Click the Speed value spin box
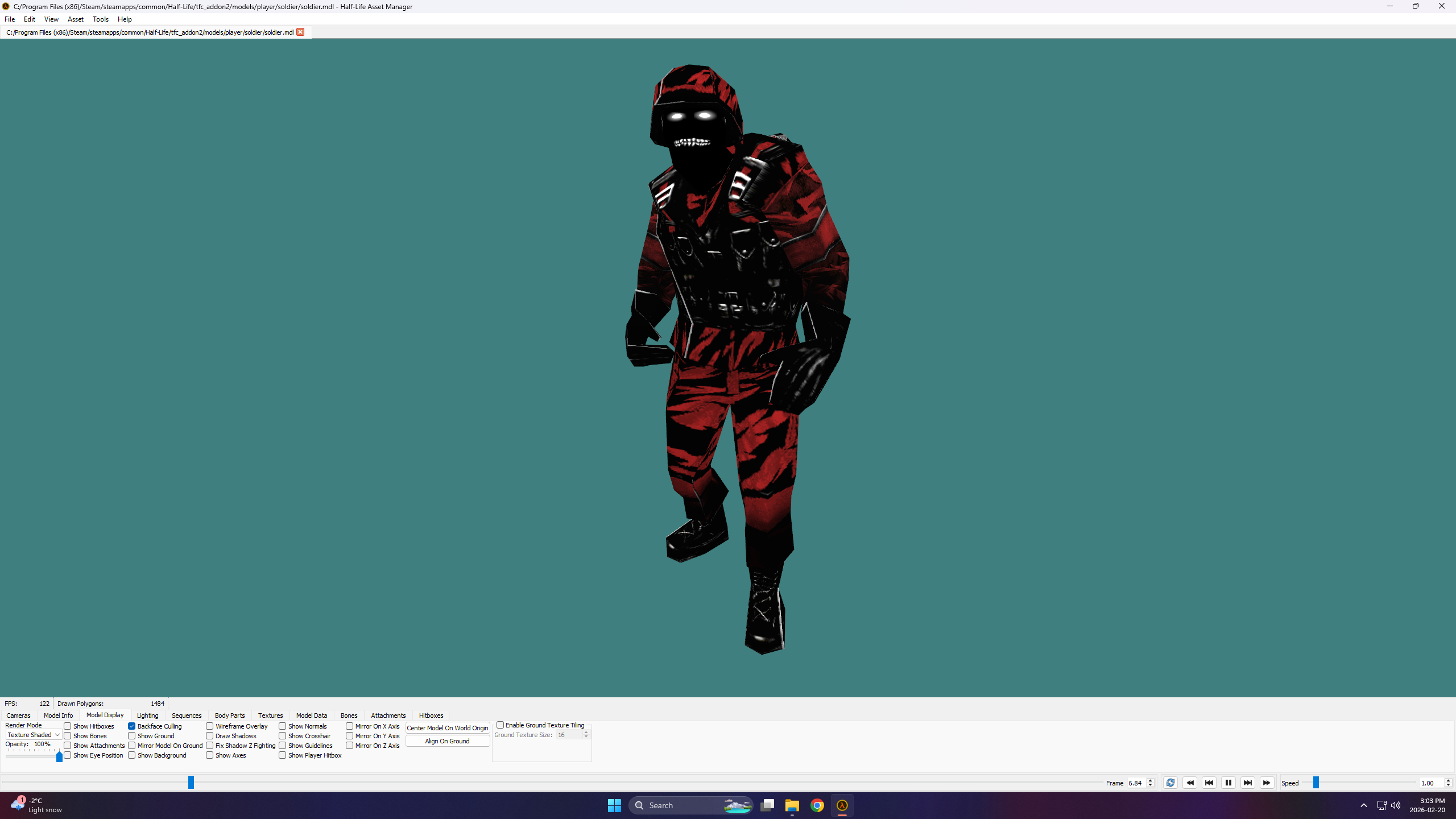This screenshot has width=1456, height=819. click(x=1436, y=783)
